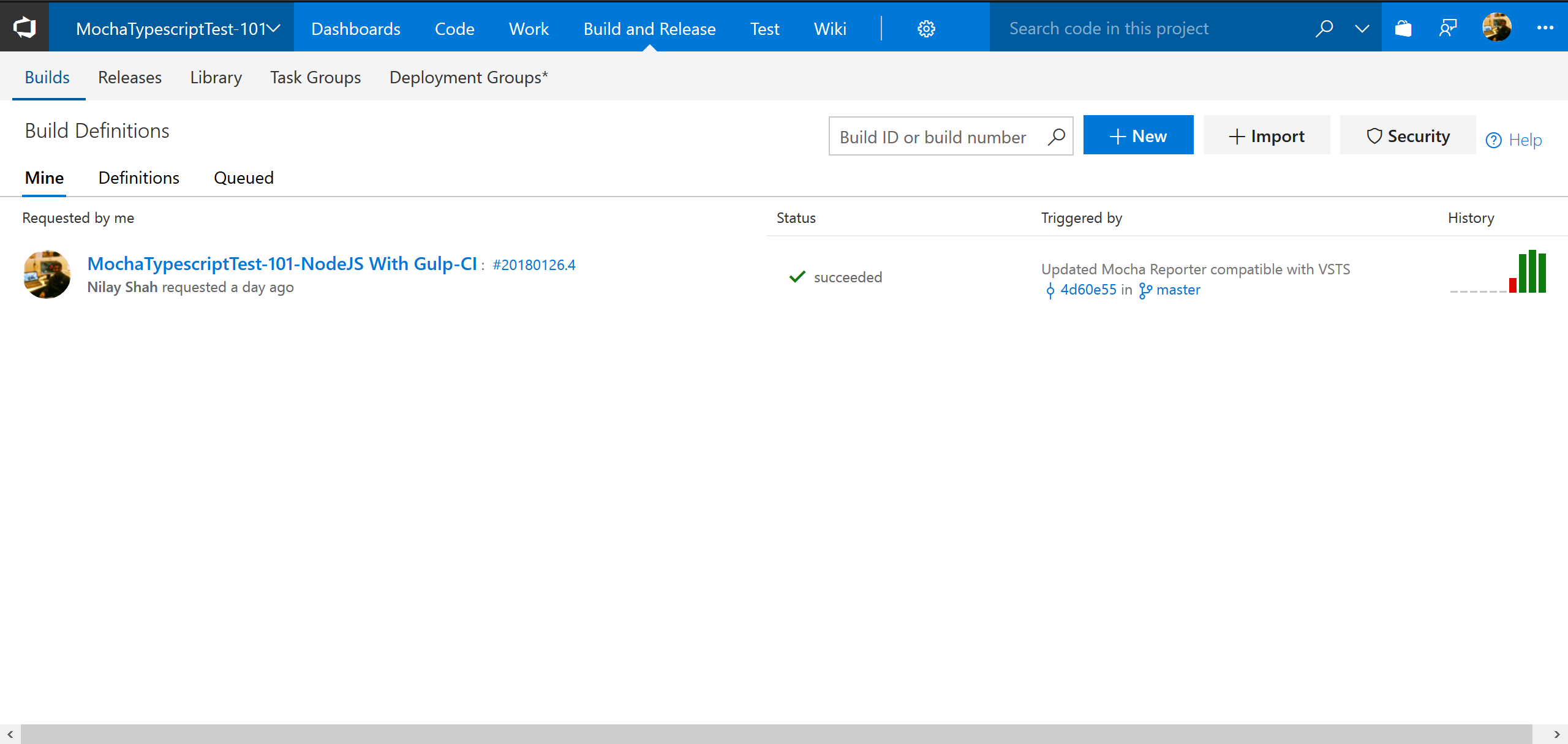Open the Task Groups tab
Viewport: 1568px width, 744px height.
click(x=315, y=77)
